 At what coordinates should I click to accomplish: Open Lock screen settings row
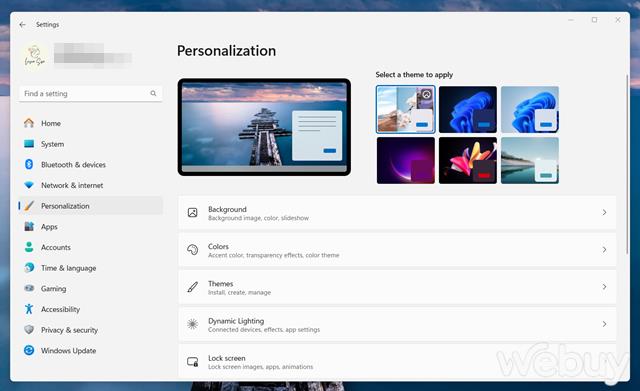tap(397, 362)
